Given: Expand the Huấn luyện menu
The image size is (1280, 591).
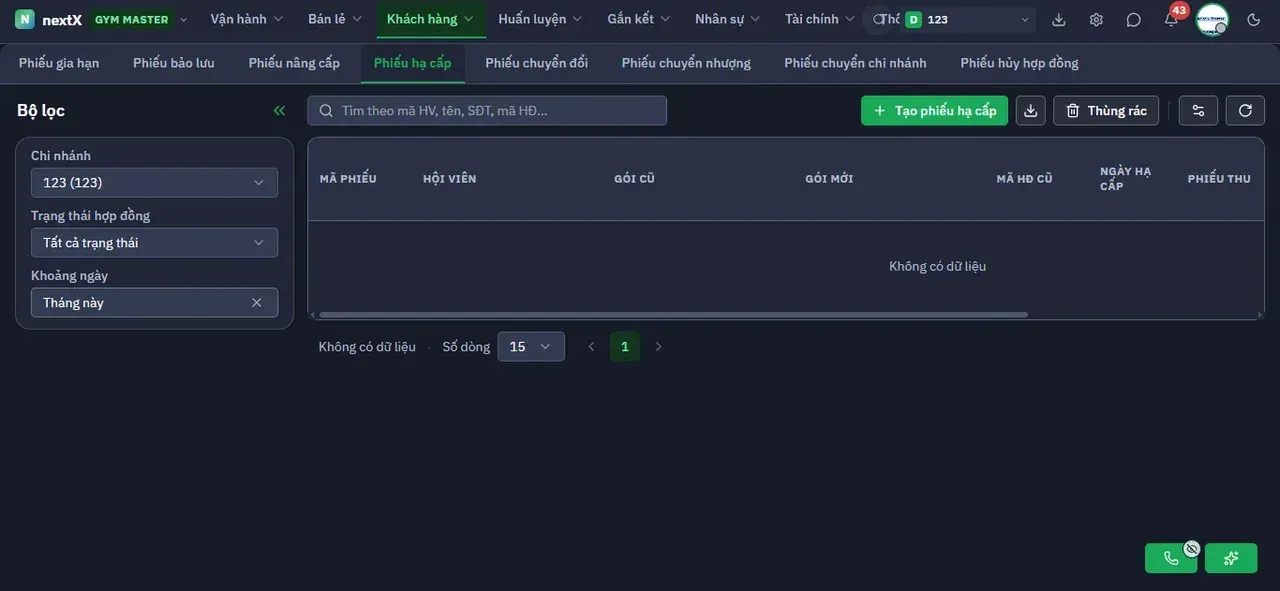Looking at the screenshot, I should (541, 19).
